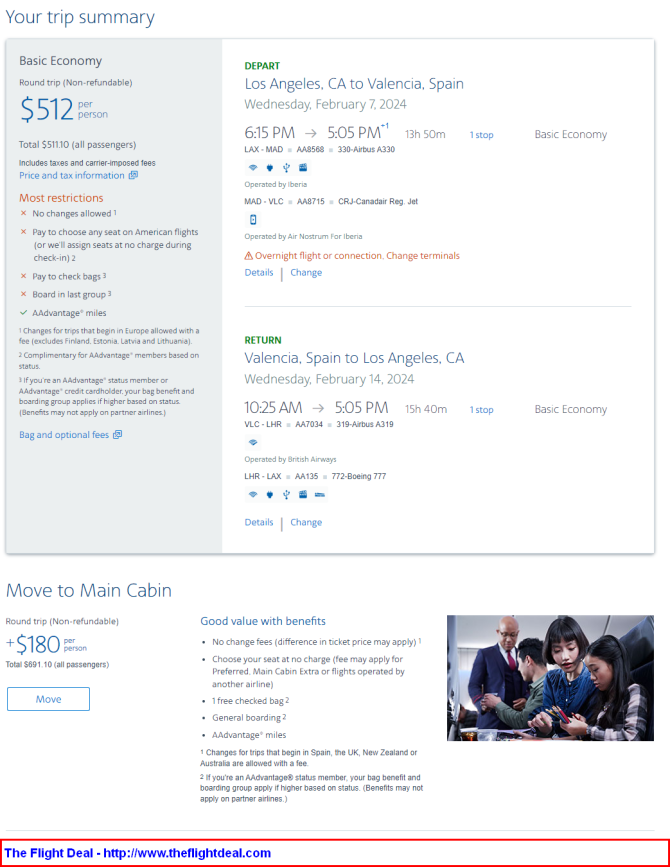Click the lie-flat seat icon on LHR - LAX
This screenshot has width=670, height=867.
pos(320,493)
